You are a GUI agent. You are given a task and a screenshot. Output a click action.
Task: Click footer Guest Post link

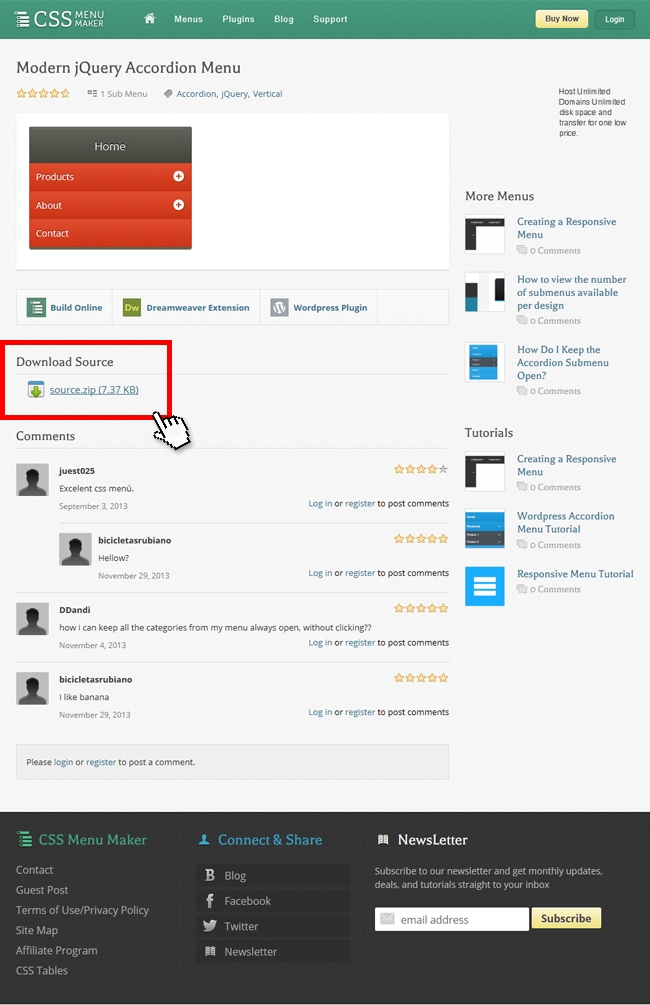pos(42,890)
